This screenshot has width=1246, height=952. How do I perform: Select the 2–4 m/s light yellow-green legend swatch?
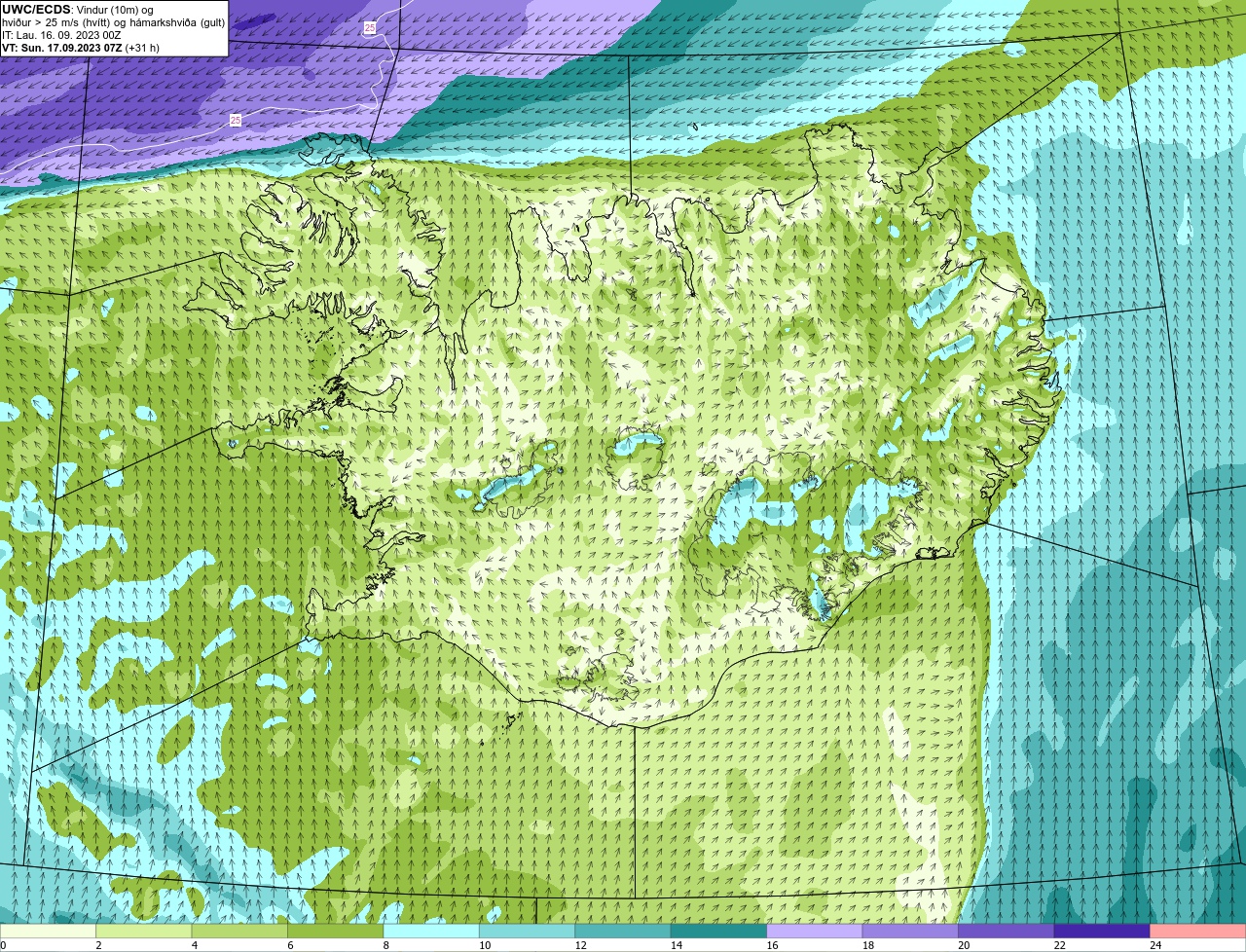pos(146,931)
